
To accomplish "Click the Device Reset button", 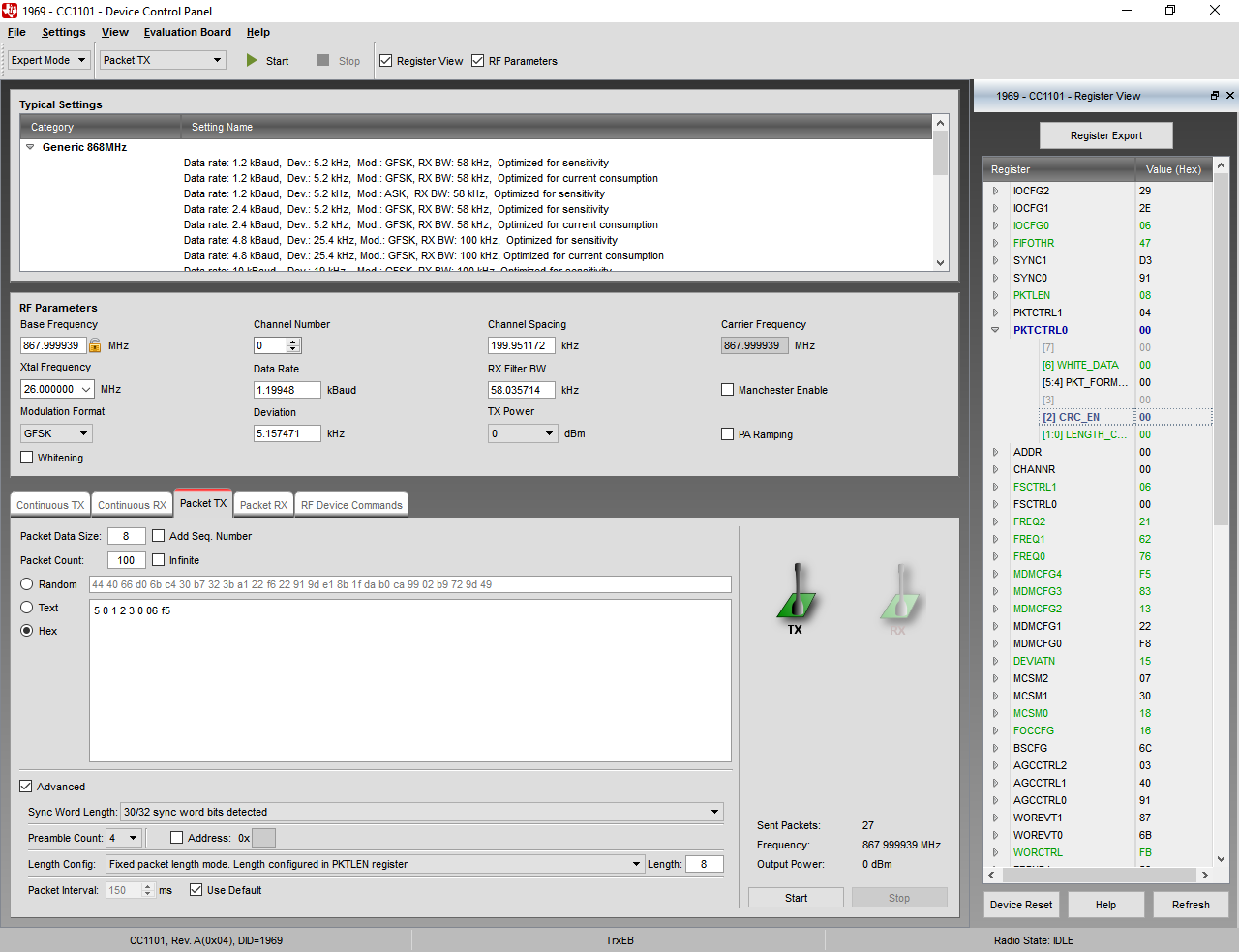I will (x=1020, y=904).
